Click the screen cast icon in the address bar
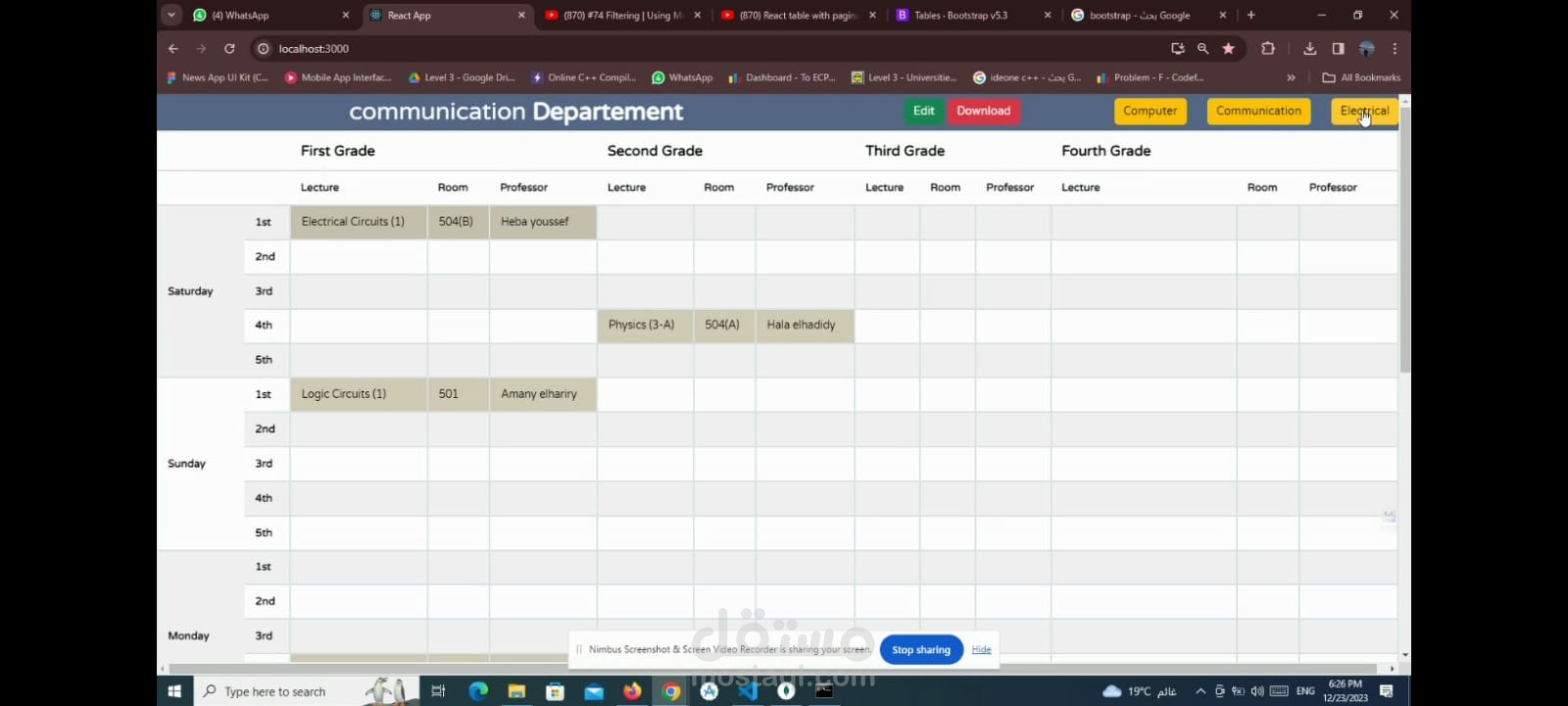Image resolution: width=1568 pixels, height=706 pixels. 1178,48
